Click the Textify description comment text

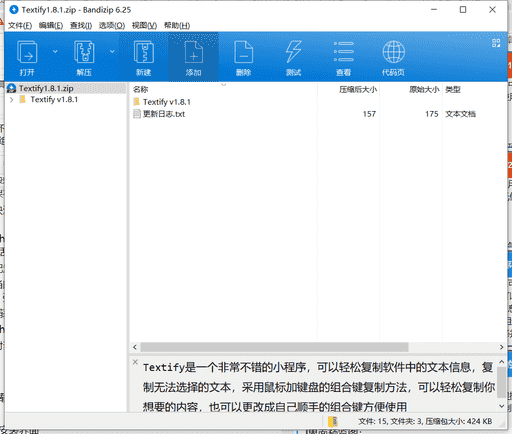319,387
